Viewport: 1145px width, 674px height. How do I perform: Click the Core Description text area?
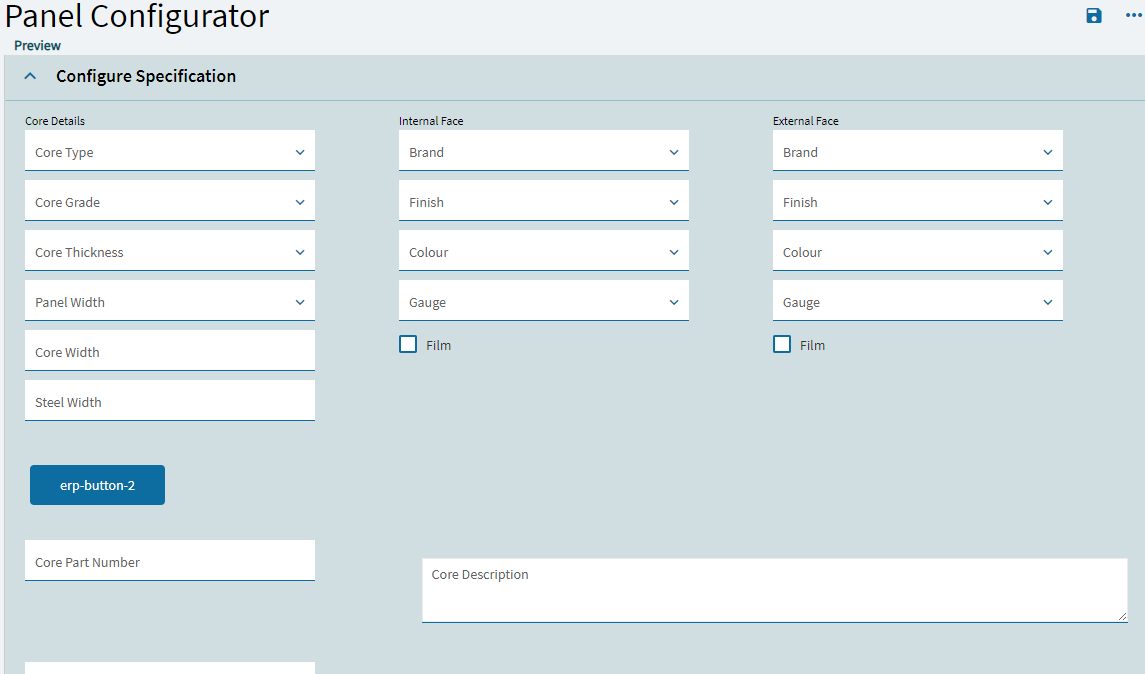tap(774, 591)
